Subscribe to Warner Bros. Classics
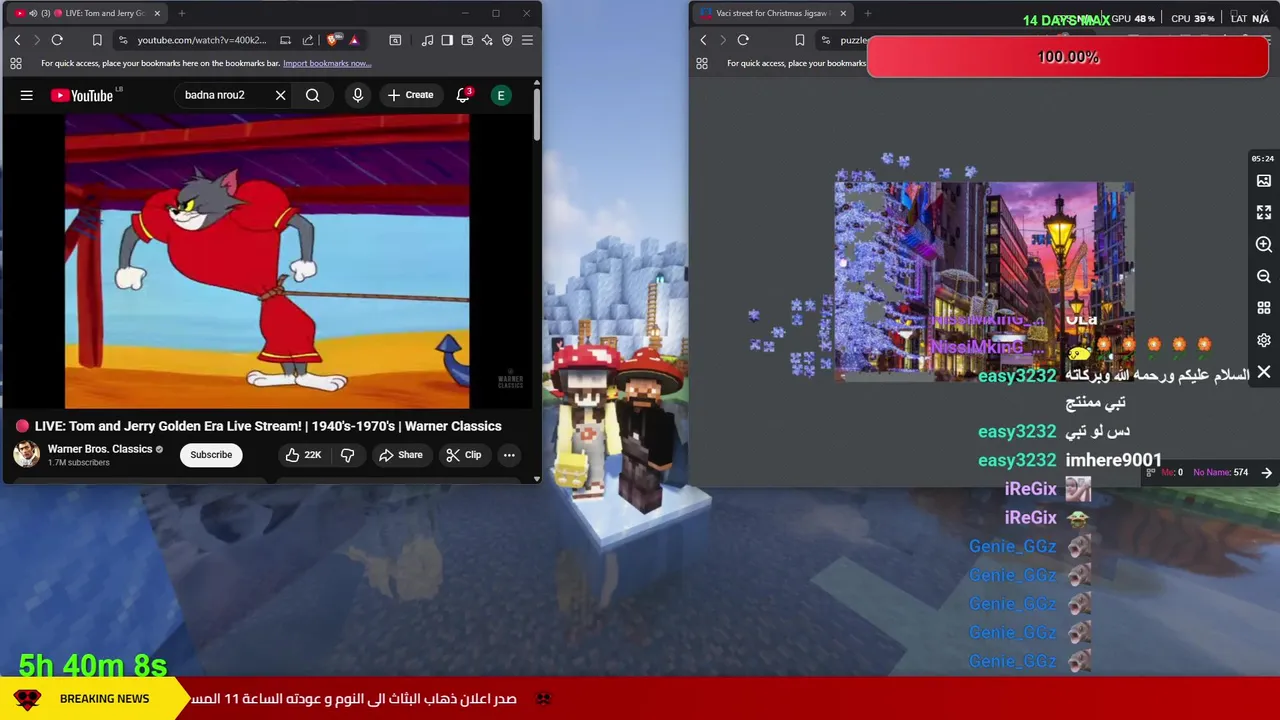 coord(211,455)
